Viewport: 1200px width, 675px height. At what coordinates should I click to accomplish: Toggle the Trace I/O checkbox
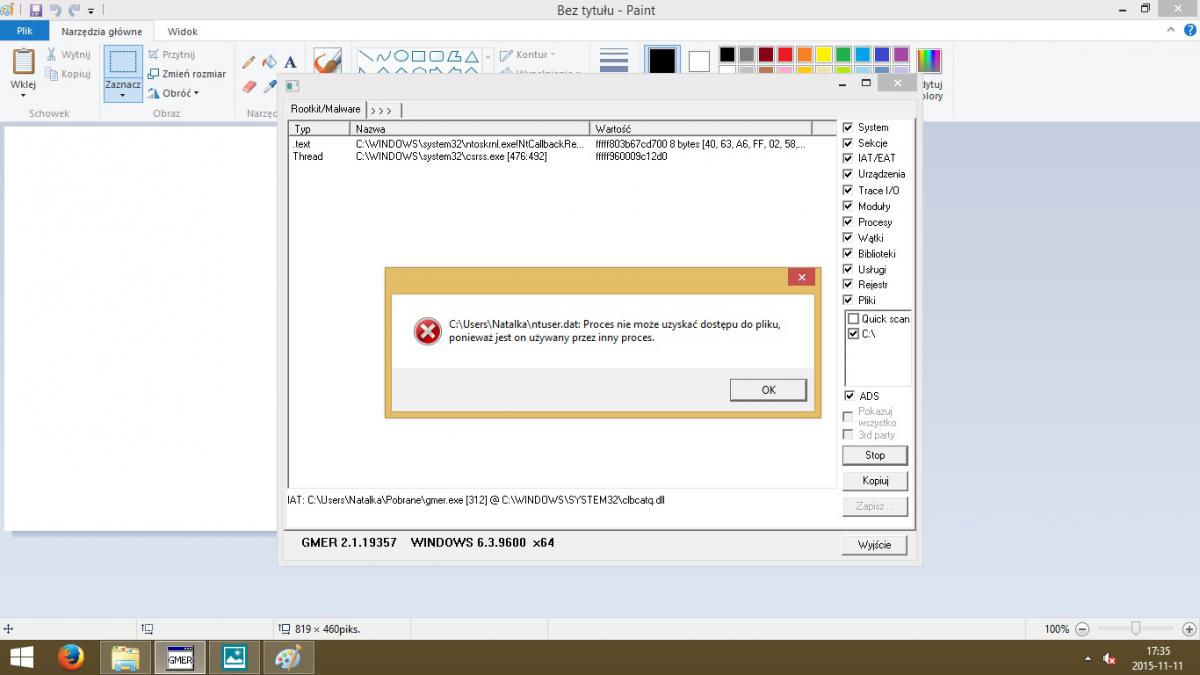[848, 190]
